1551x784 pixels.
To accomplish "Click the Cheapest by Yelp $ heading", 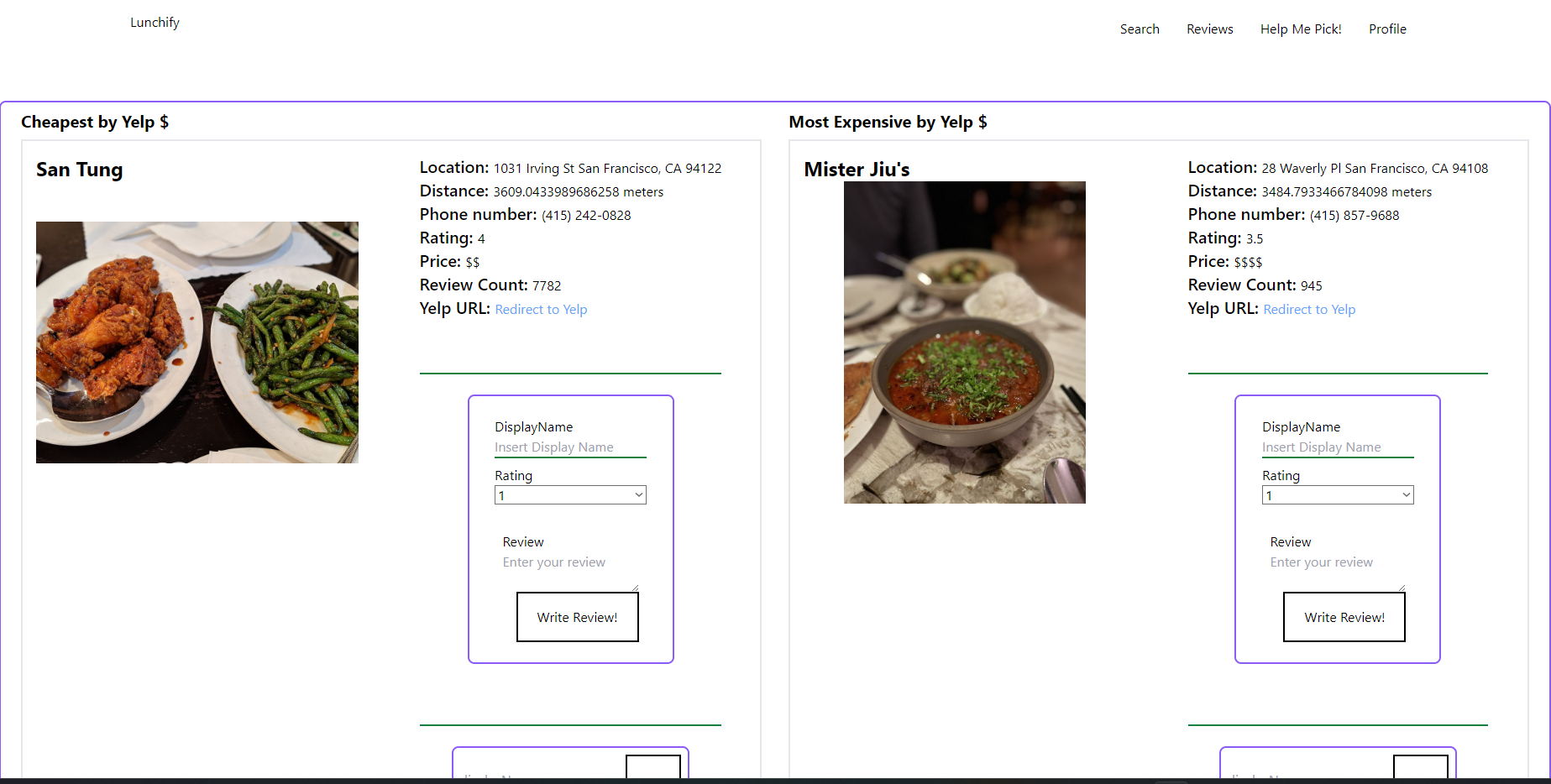I will pos(95,123).
